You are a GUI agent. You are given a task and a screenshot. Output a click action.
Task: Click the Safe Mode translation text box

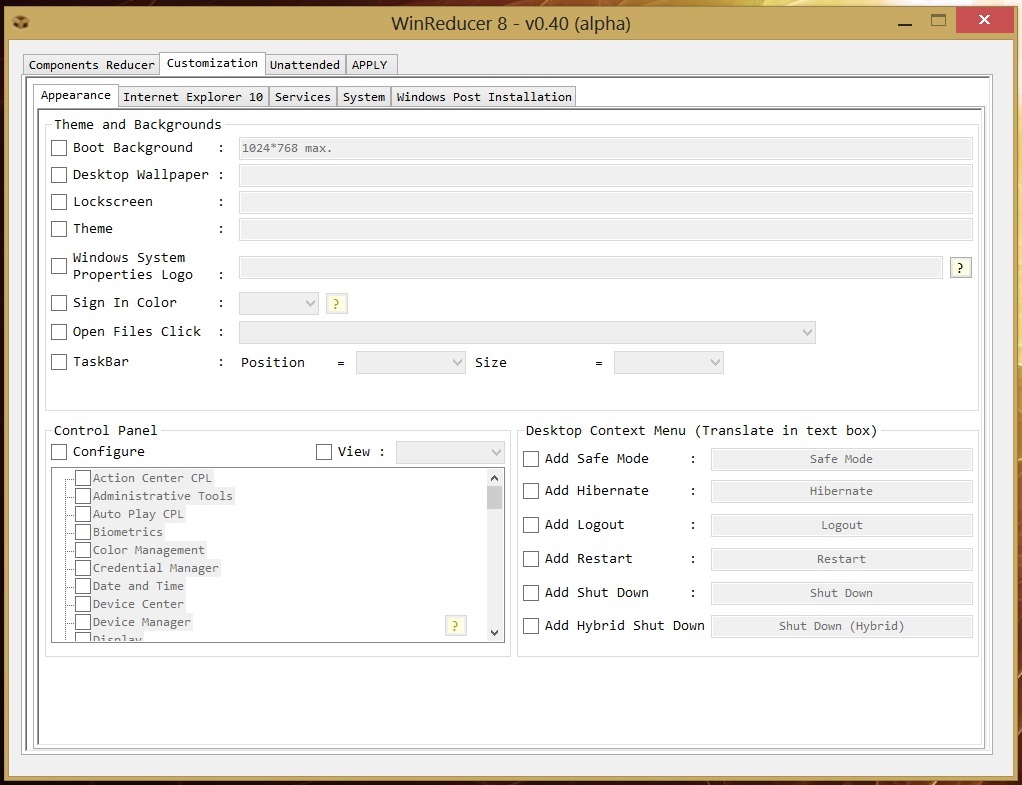tap(841, 459)
